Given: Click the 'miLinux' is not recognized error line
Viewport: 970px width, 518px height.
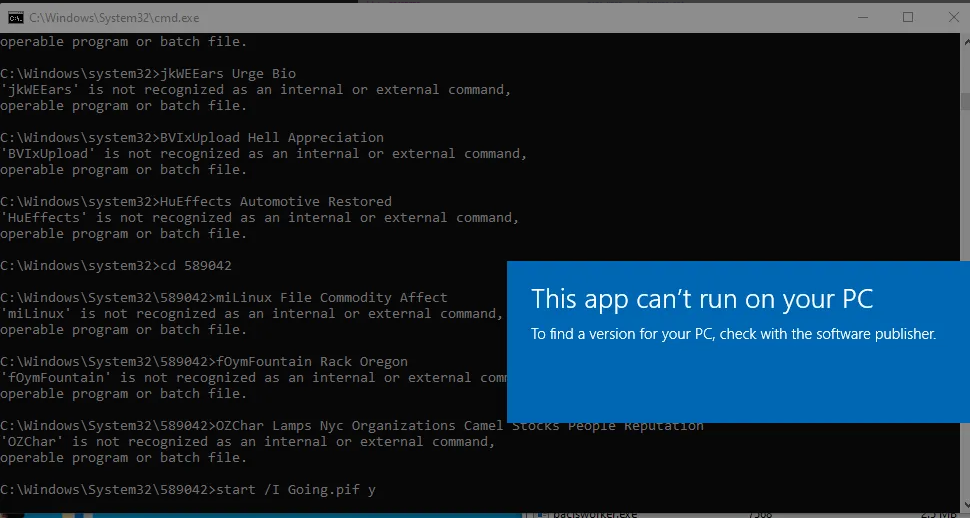Looking at the screenshot, I should coord(252,314).
